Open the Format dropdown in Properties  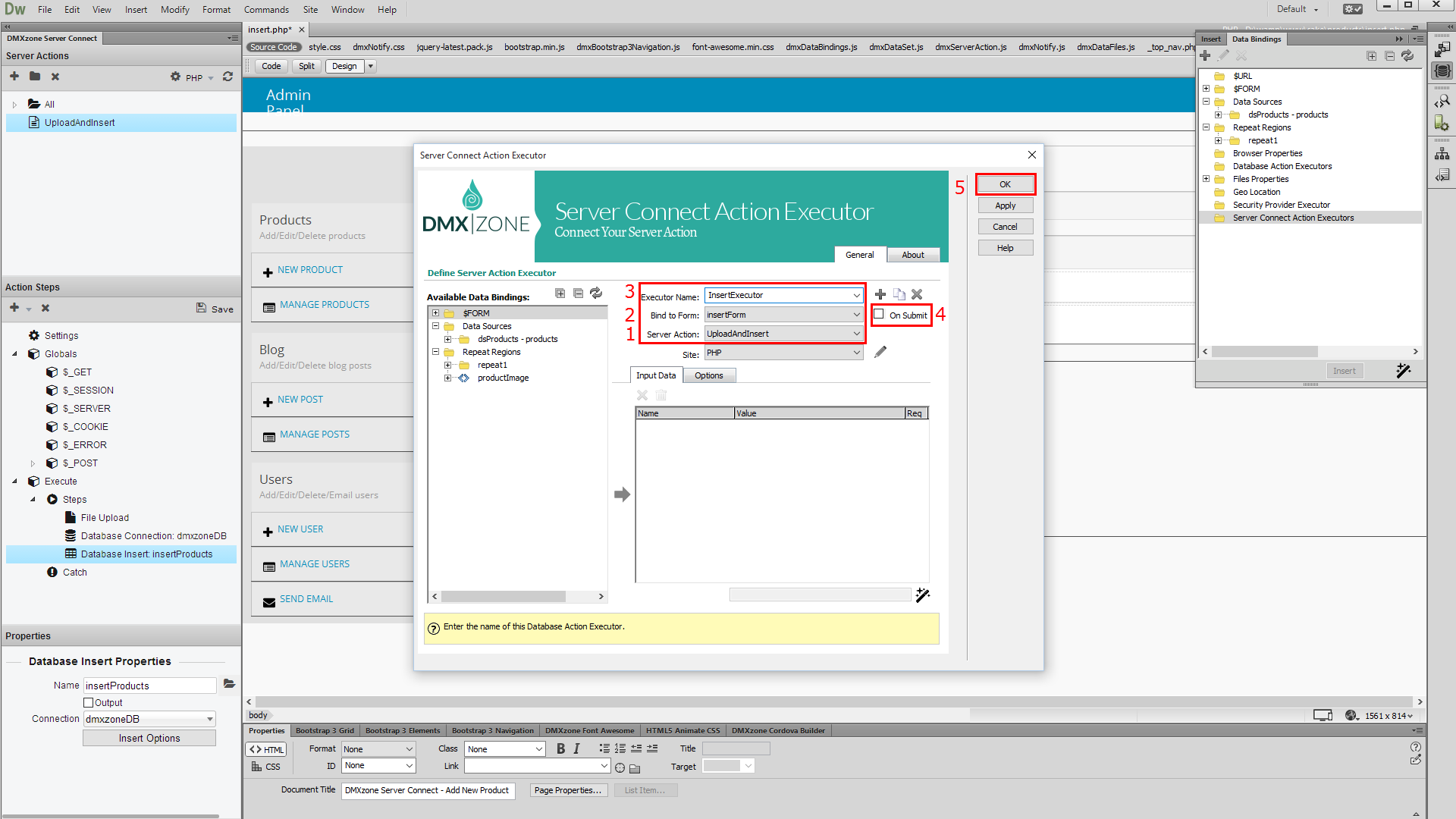click(378, 749)
